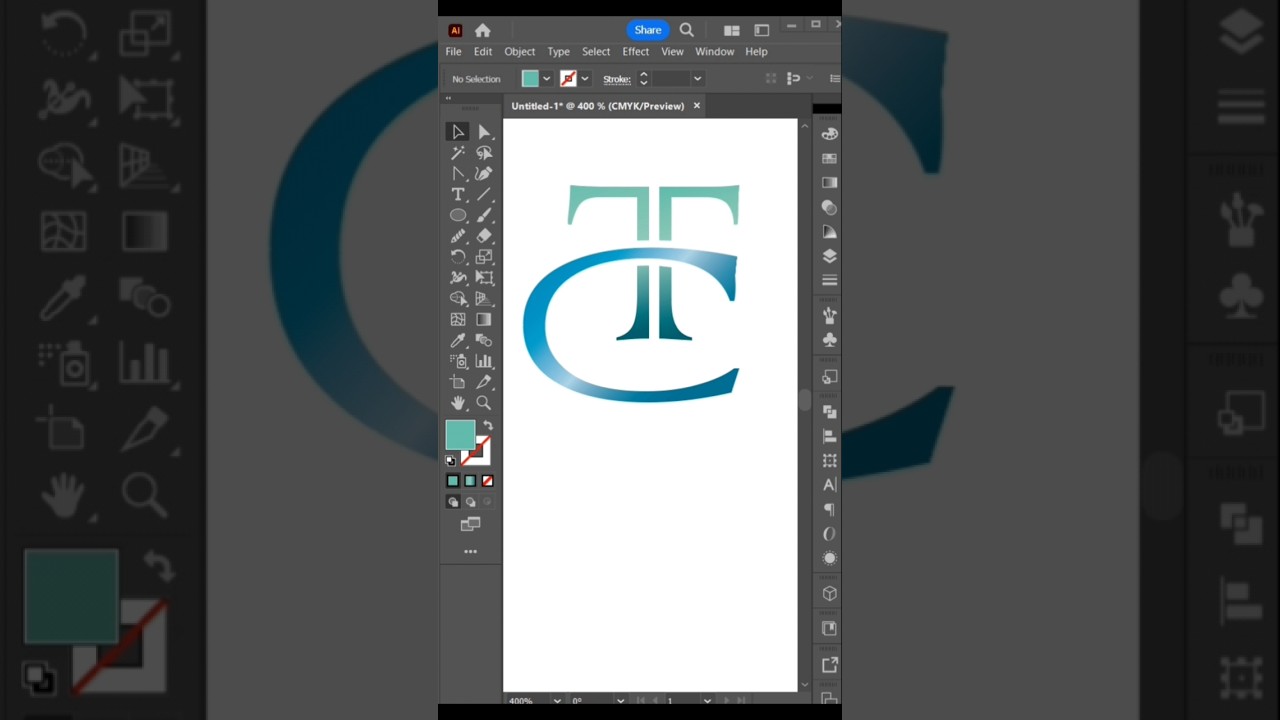Screen dimensions: 1280x720
Task: Choose the Eraser tool
Action: pyautogui.click(x=484, y=236)
